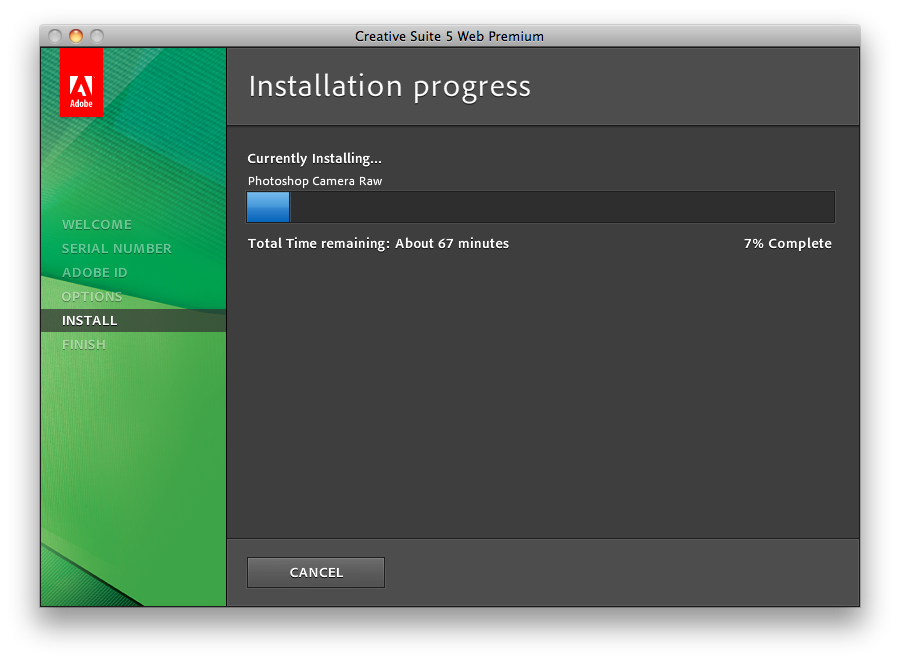The image size is (900, 662).
Task: Click the window title 'Creative Suite 5 Web Premium'
Action: (449, 36)
